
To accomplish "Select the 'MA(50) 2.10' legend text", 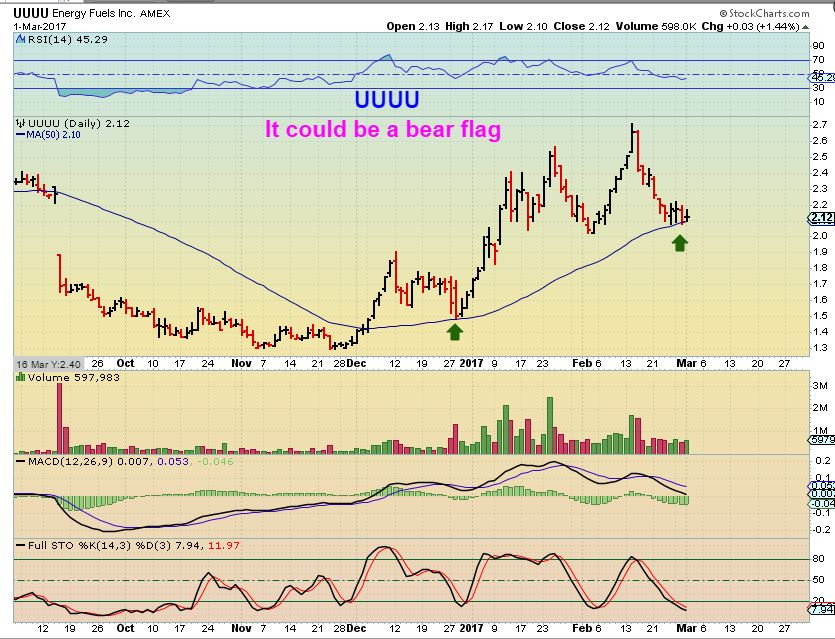I will point(53,135).
